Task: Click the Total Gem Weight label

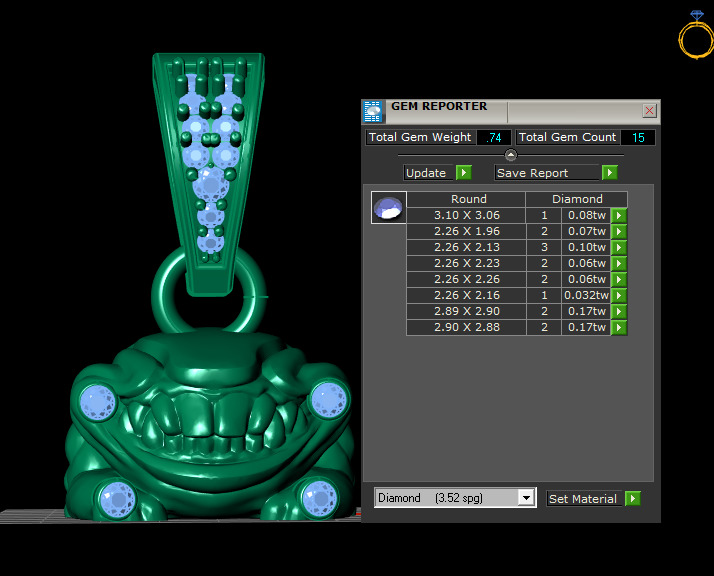Action: 420,137
